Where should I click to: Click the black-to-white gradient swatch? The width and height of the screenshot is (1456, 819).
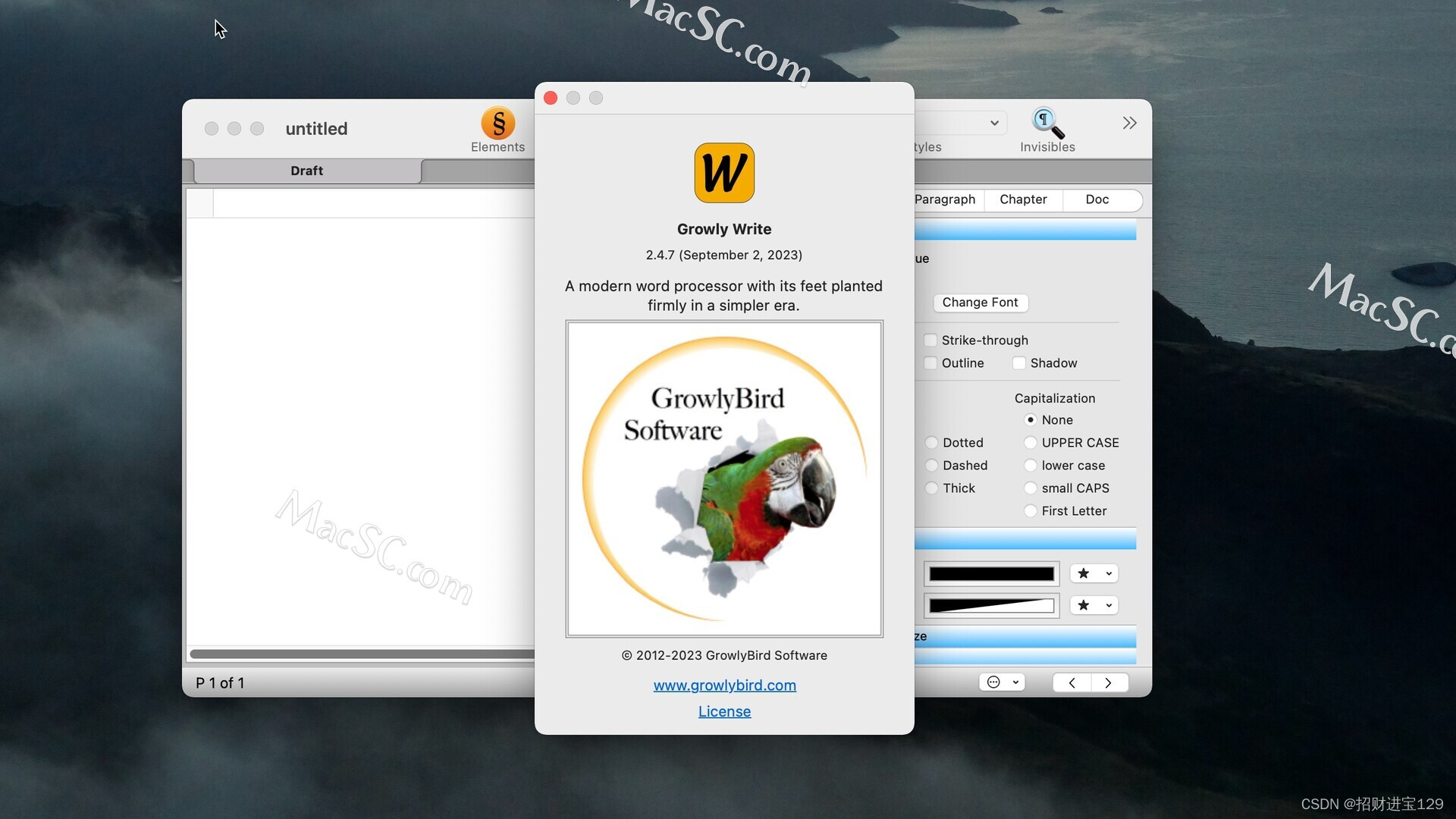tap(992, 605)
